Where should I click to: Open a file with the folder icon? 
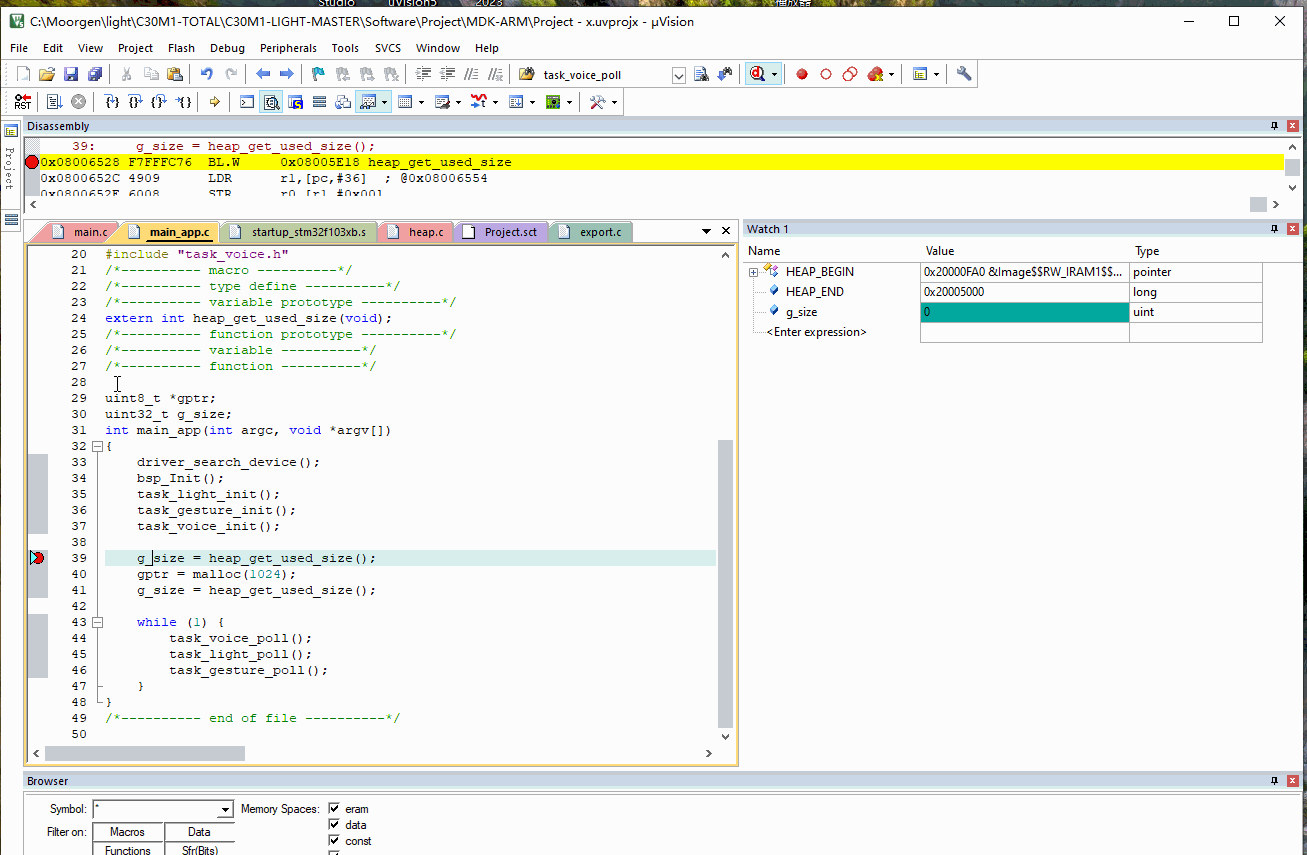47,74
